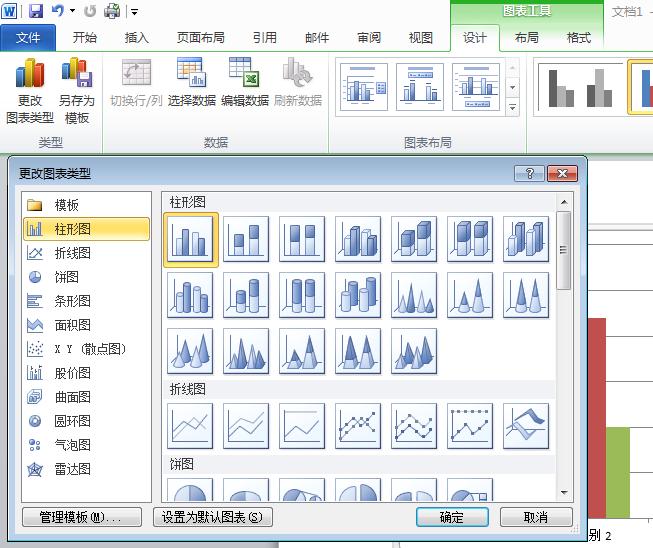Click the chart list scrollbar down arrow
653x548 pixels.
click(x=564, y=492)
